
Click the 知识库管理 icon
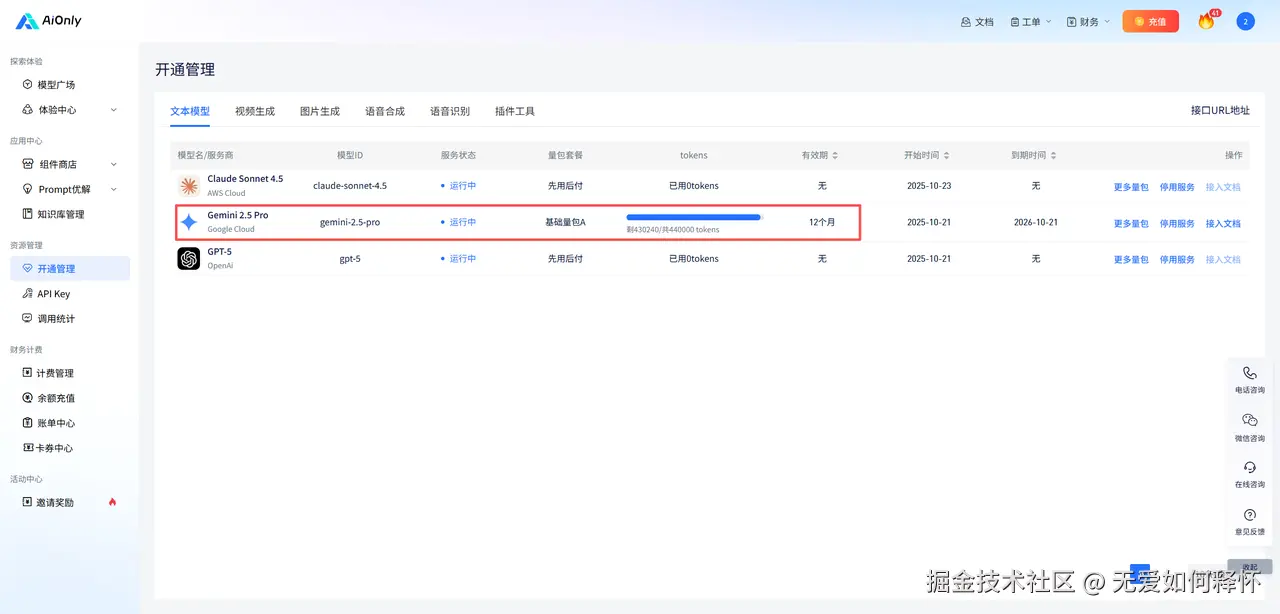tap(27, 214)
